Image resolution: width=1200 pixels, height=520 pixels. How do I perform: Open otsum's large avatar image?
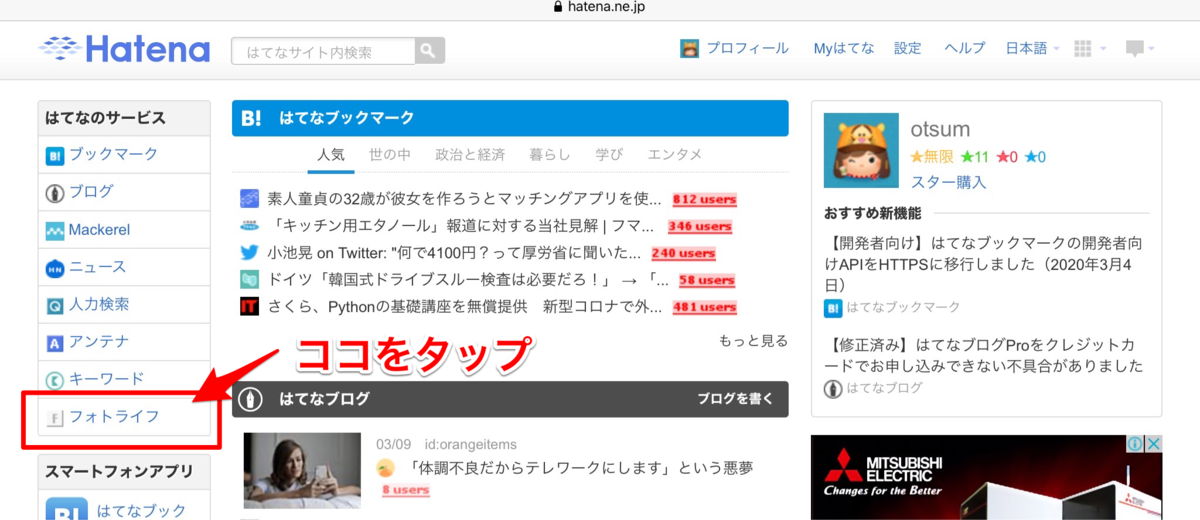coord(861,150)
